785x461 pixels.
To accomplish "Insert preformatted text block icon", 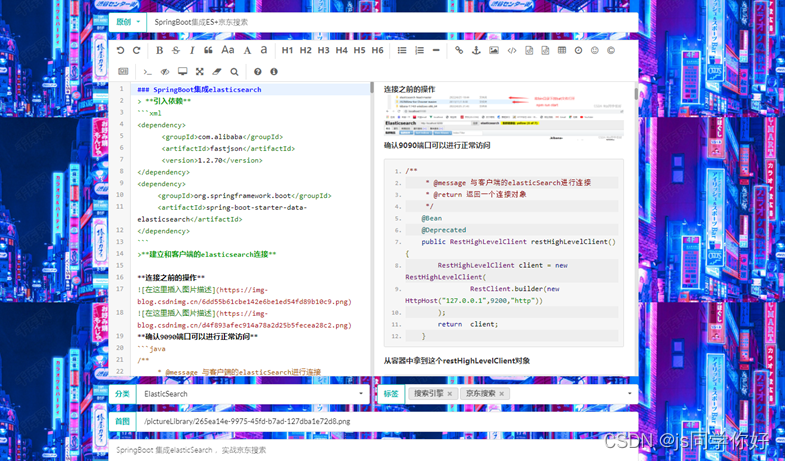I will point(529,50).
